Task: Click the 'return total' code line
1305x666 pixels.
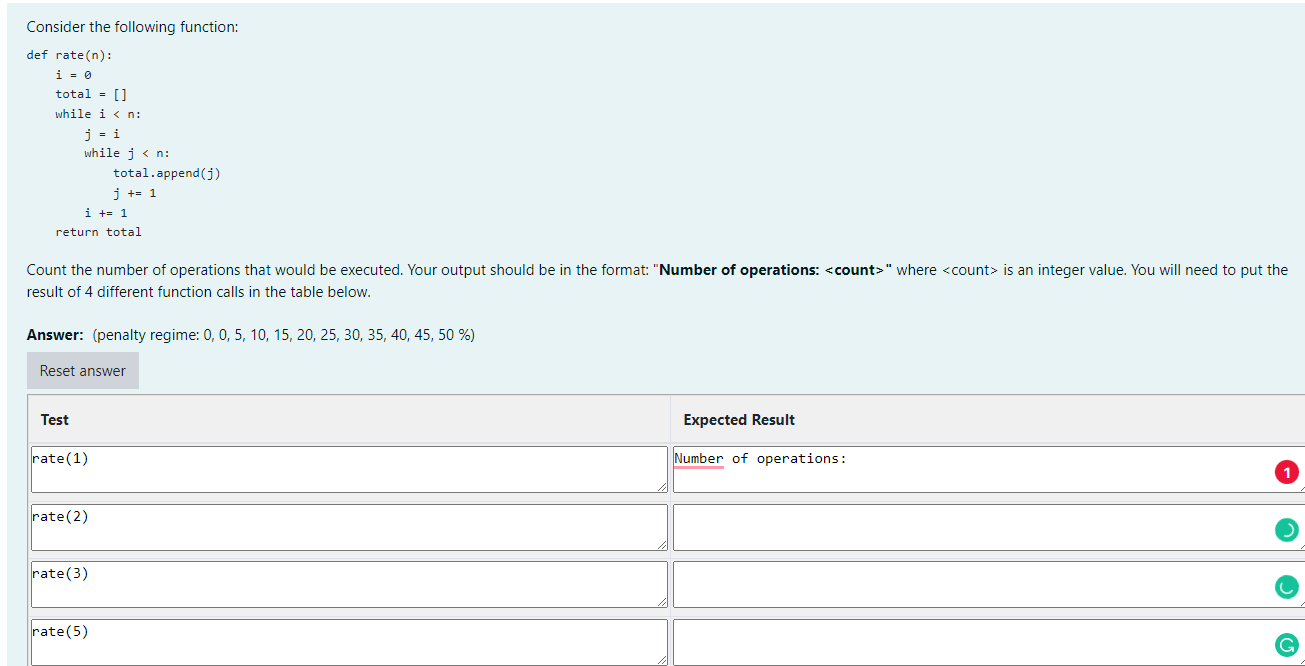Action: pos(99,232)
